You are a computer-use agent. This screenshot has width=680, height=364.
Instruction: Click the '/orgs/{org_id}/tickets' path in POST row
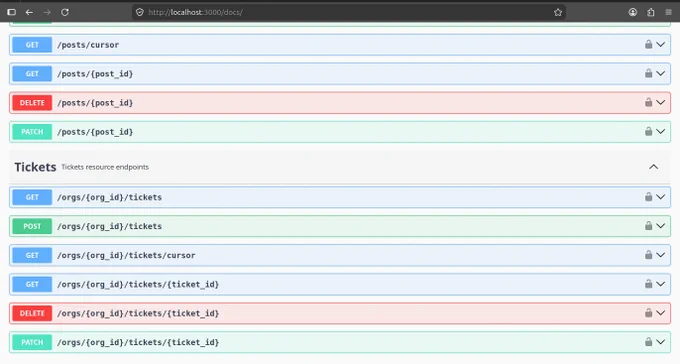coord(109,226)
